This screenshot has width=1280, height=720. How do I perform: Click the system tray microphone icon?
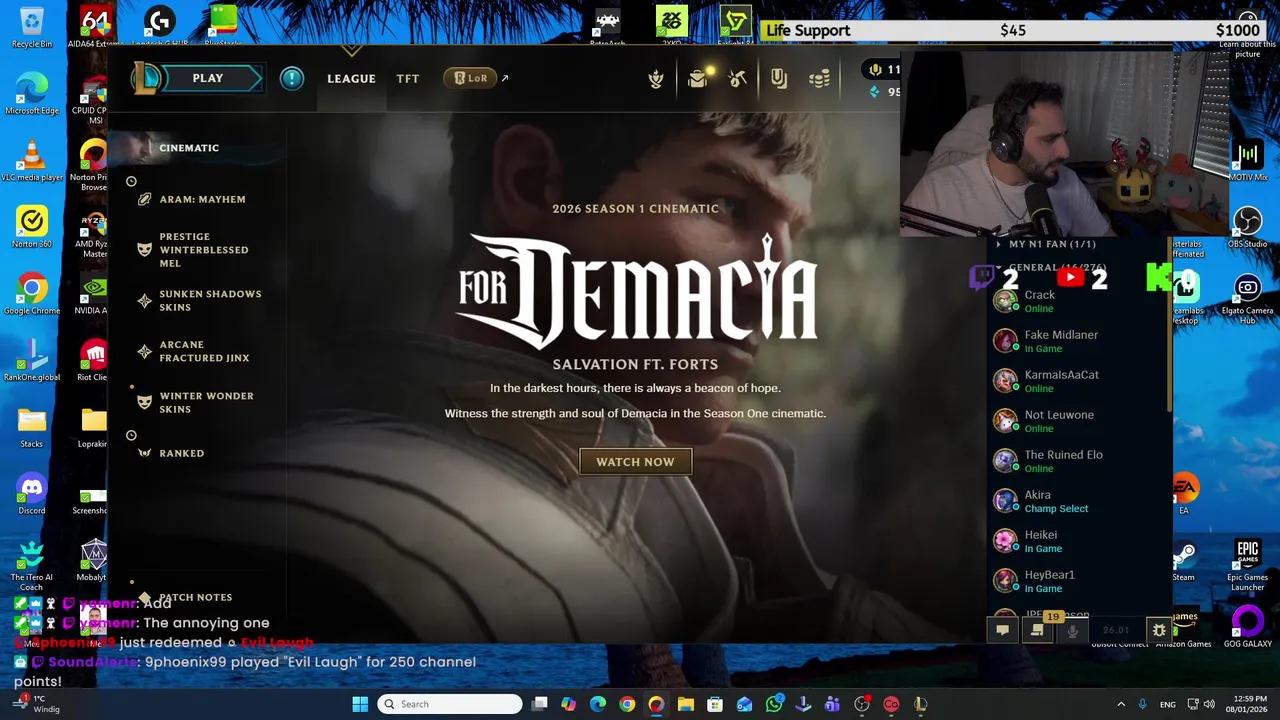coord(1142,704)
